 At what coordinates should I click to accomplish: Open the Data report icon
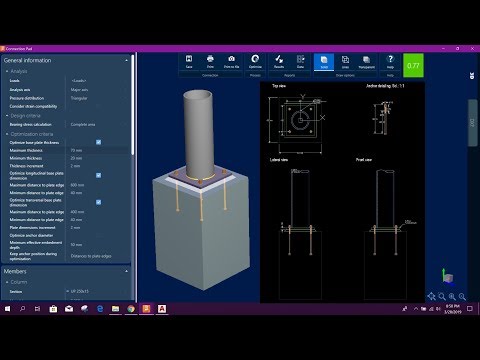(x=300, y=61)
